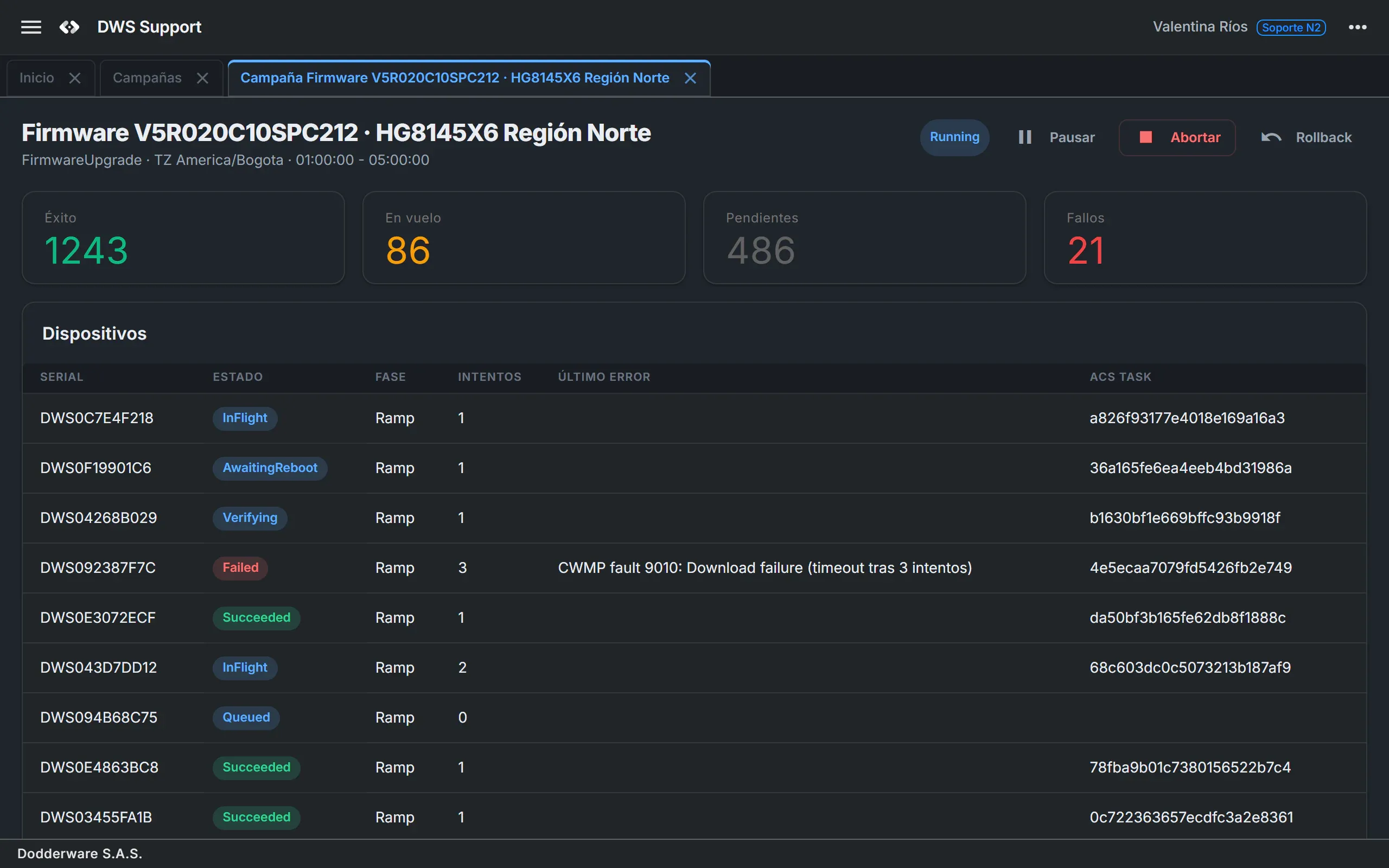
Task: Select serial DWS0C7E4F218
Action: 97,418
